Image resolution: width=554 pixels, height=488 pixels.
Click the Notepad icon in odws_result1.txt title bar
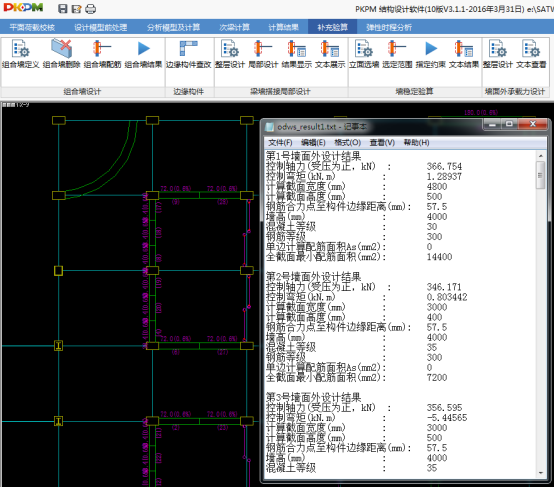tap(270, 127)
